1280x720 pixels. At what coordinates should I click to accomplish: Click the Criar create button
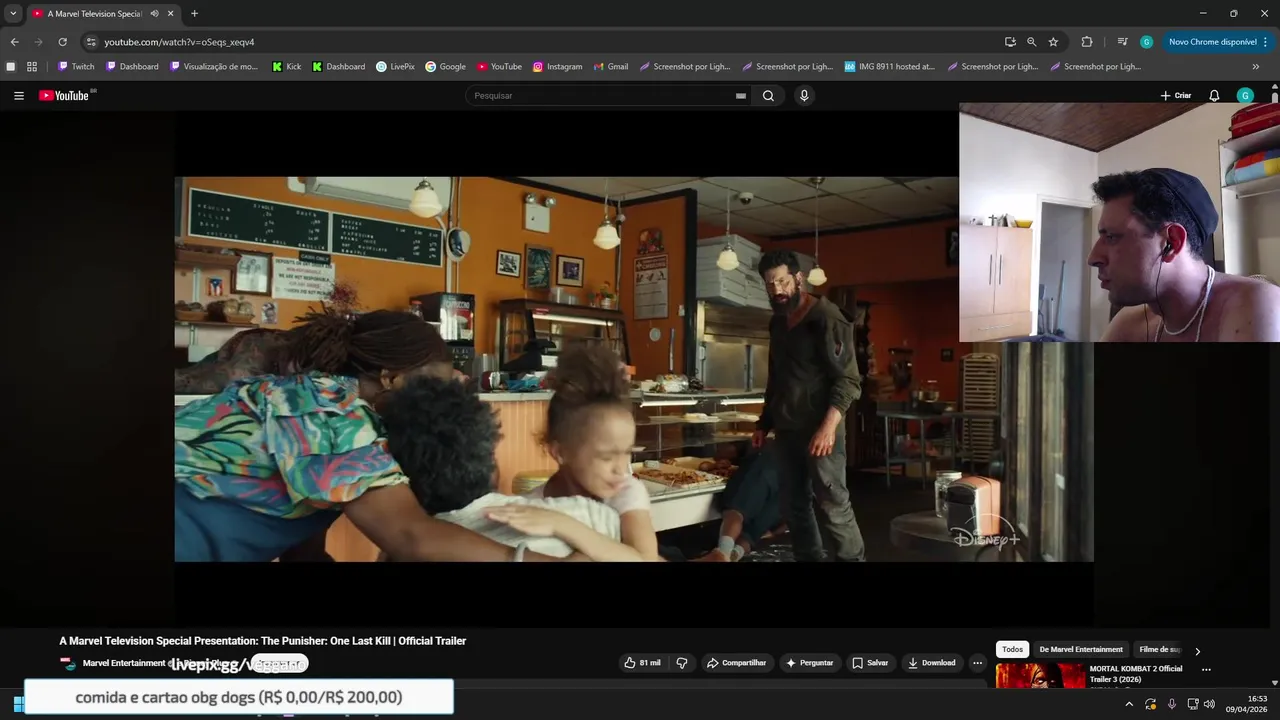click(x=1176, y=96)
